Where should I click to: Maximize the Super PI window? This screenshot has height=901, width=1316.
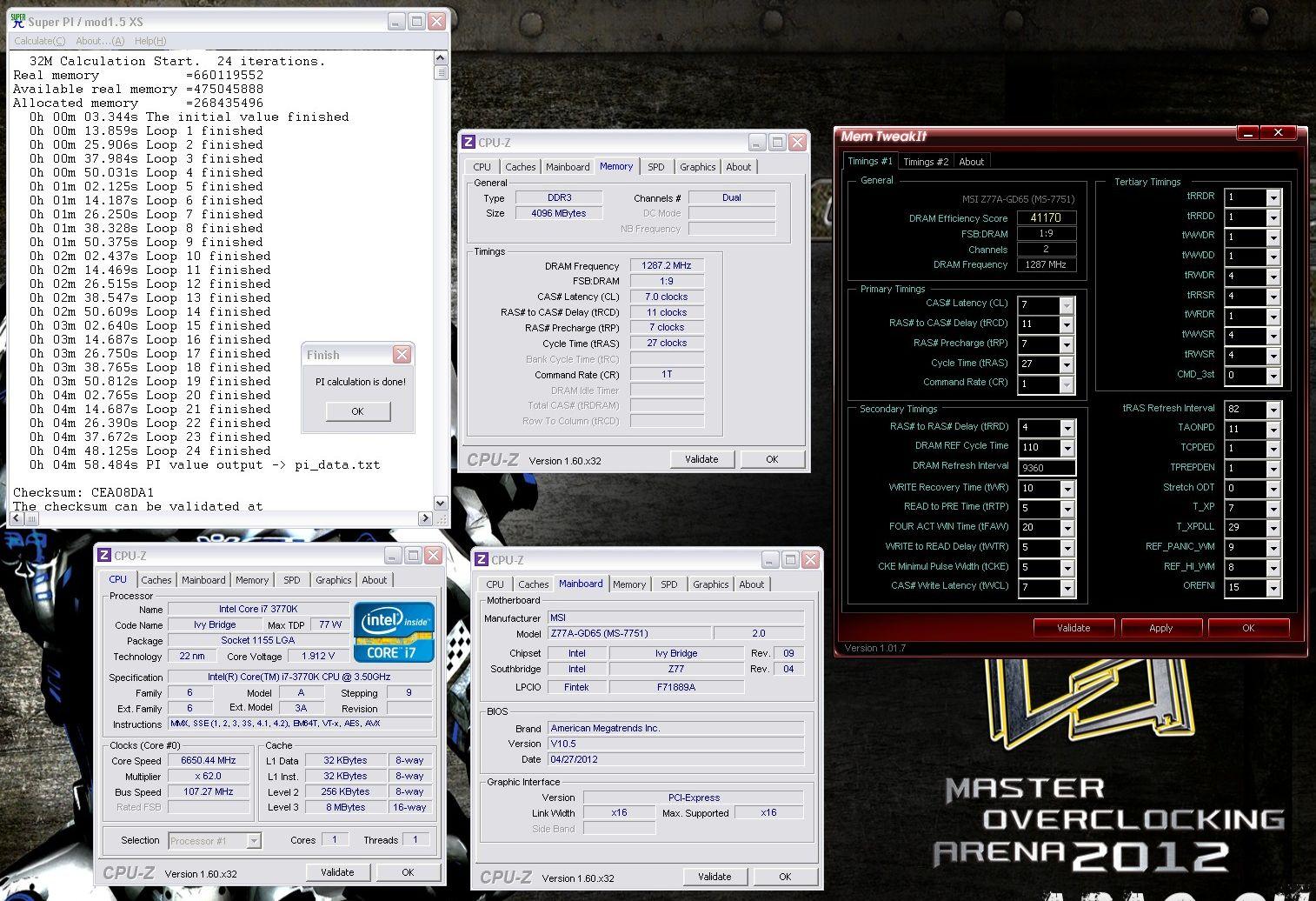coord(416,21)
